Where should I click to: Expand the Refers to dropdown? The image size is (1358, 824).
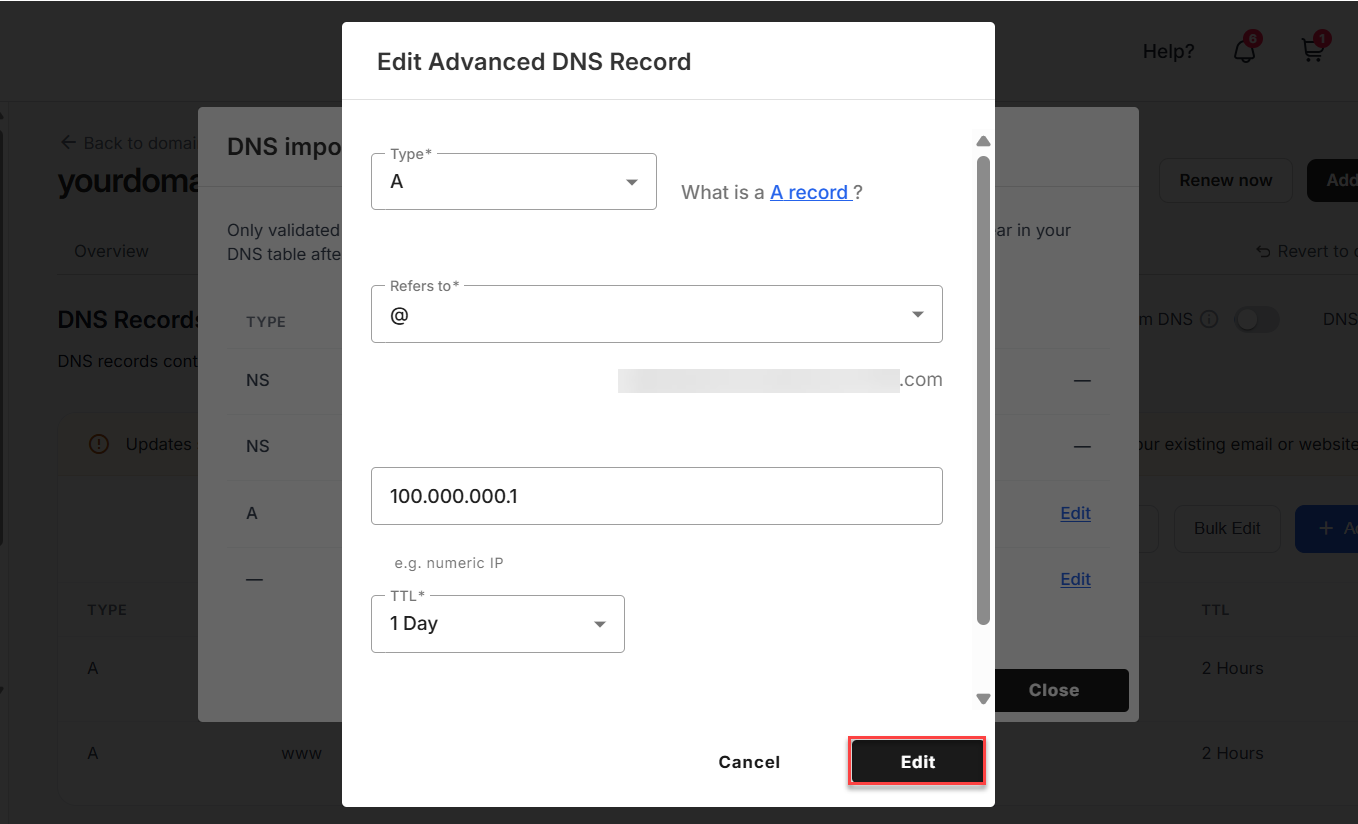coord(656,314)
